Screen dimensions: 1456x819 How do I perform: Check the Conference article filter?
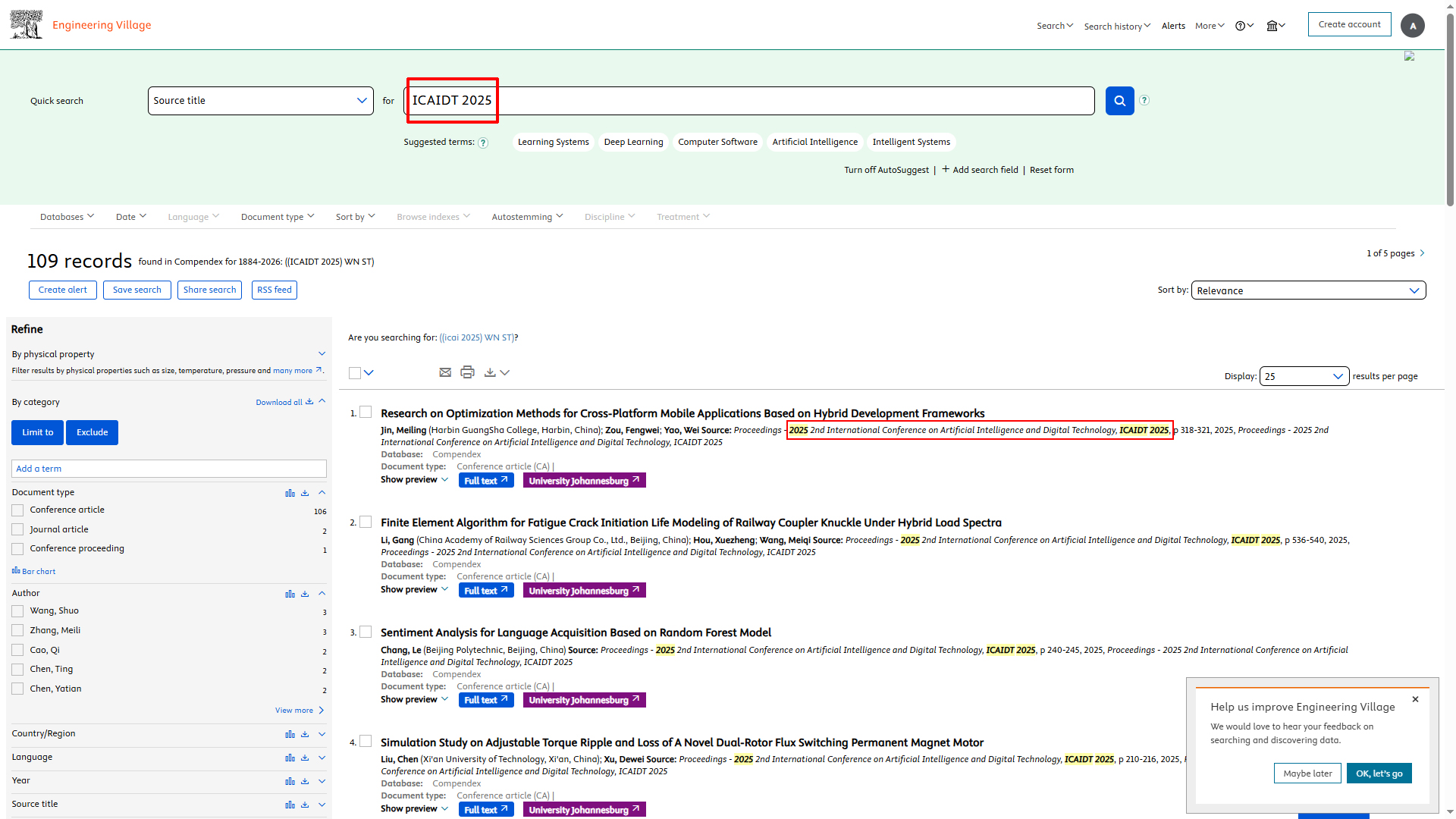tap(17, 510)
